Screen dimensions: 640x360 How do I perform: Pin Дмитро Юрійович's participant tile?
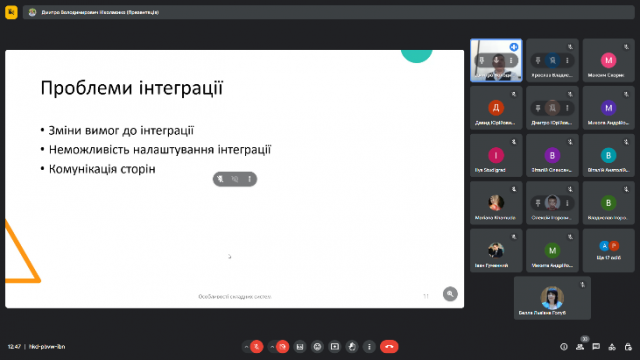[x=538, y=108]
